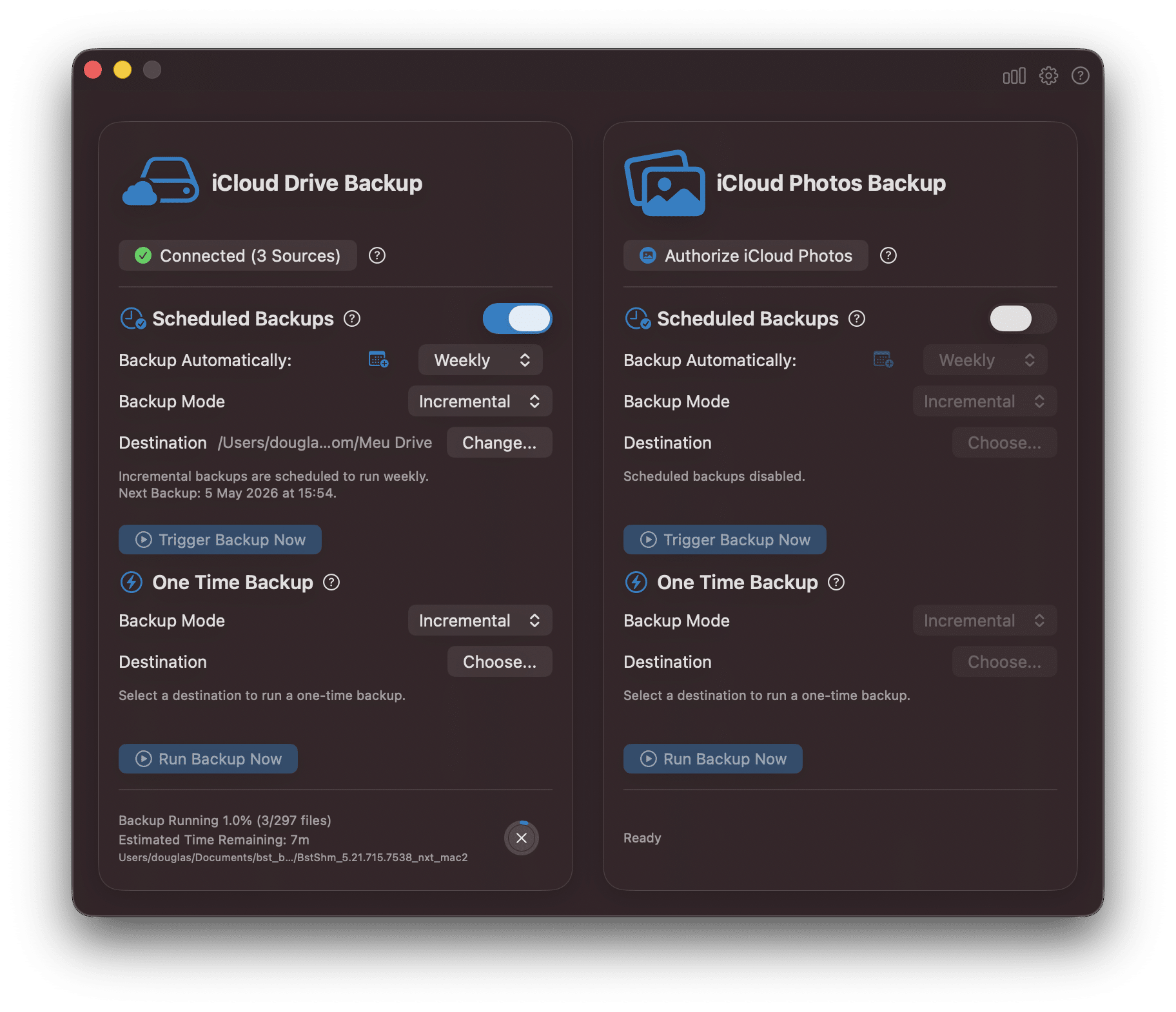Click the Drive One Time Backup lightning icon
Viewport: 1176px width, 1012px height.
point(132,583)
